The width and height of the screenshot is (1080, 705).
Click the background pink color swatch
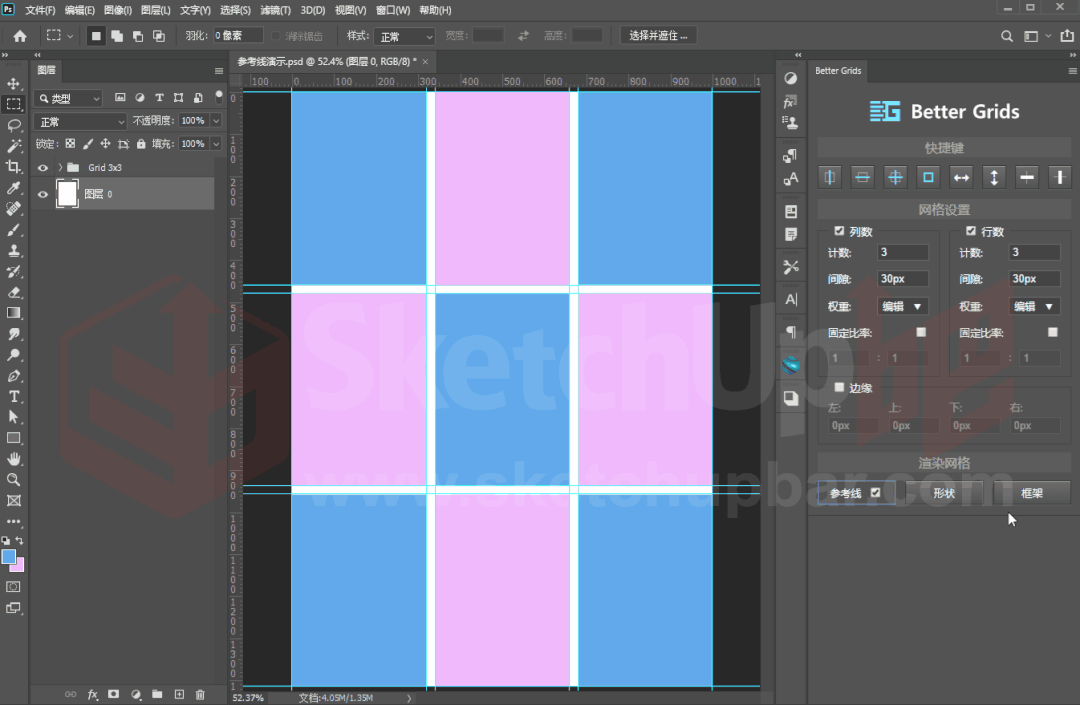[x=19, y=566]
